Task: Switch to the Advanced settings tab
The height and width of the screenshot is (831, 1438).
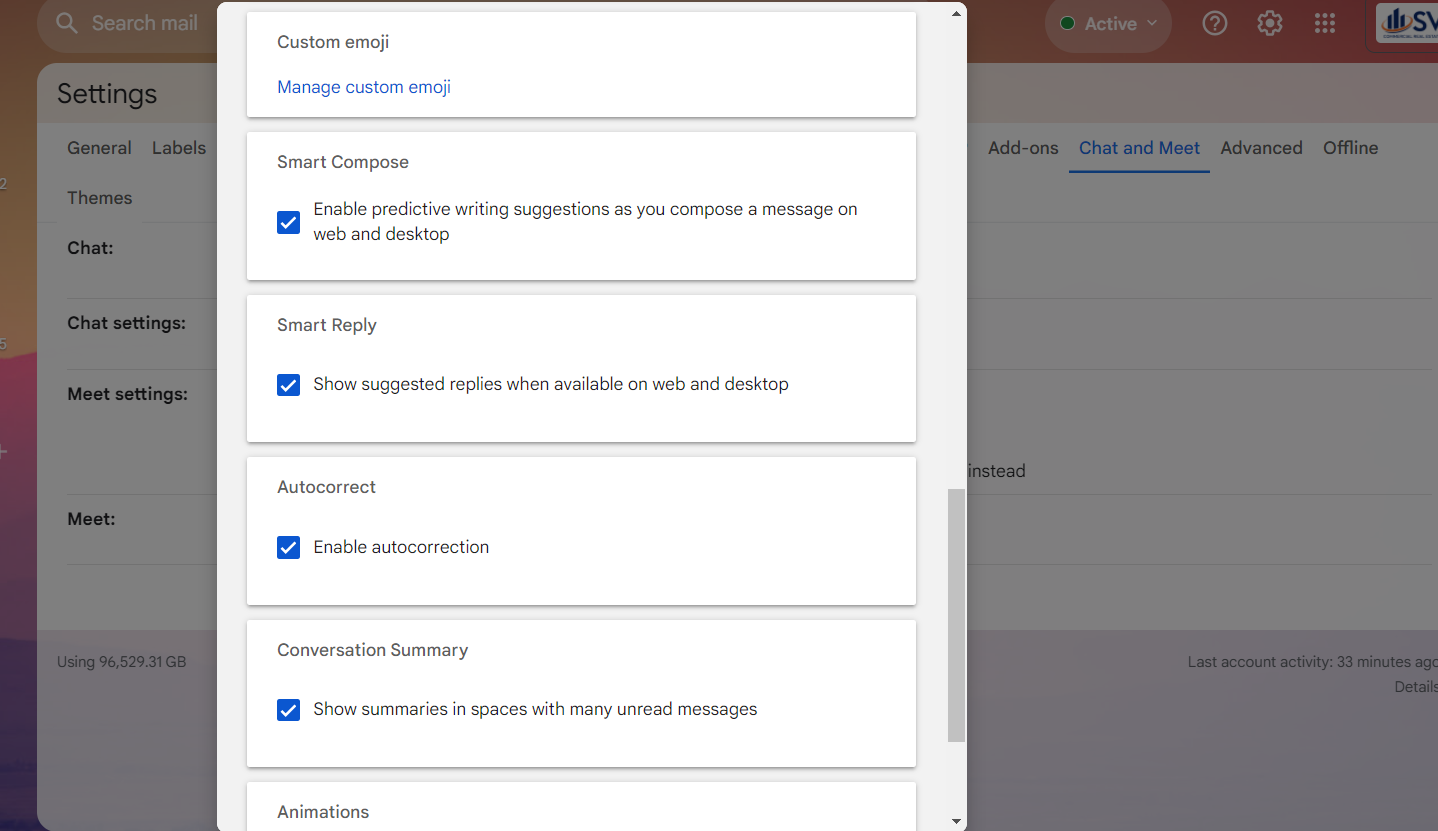Action: click(1261, 148)
